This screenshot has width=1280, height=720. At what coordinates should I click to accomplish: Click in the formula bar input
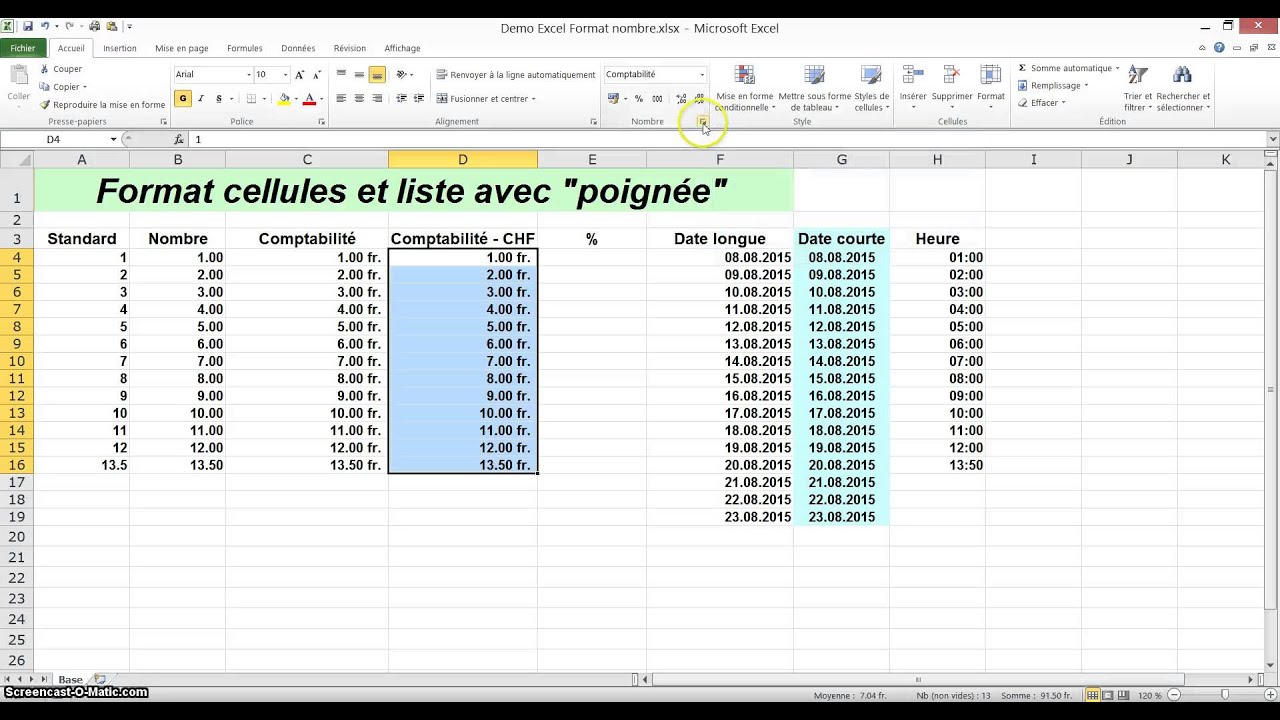point(728,139)
